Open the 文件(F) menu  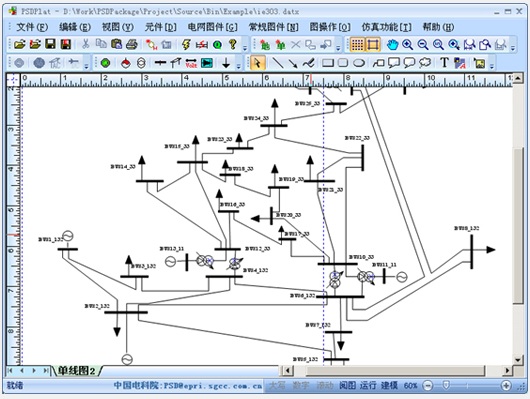click(32, 27)
